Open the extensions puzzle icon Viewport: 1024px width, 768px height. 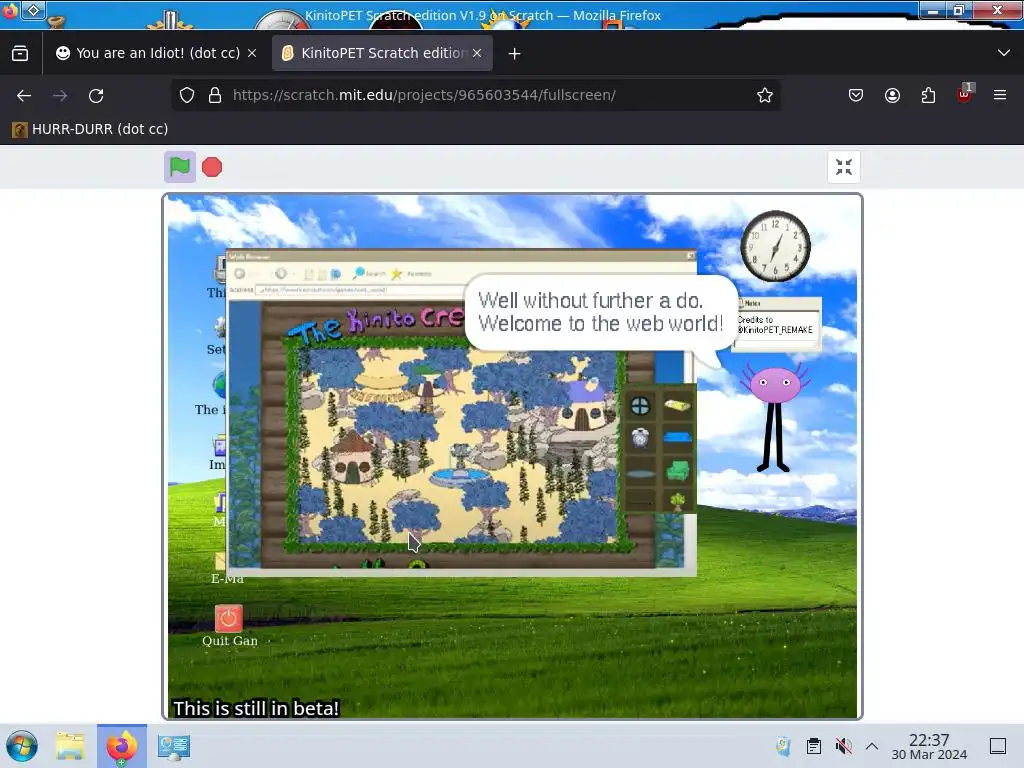pos(928,95)
